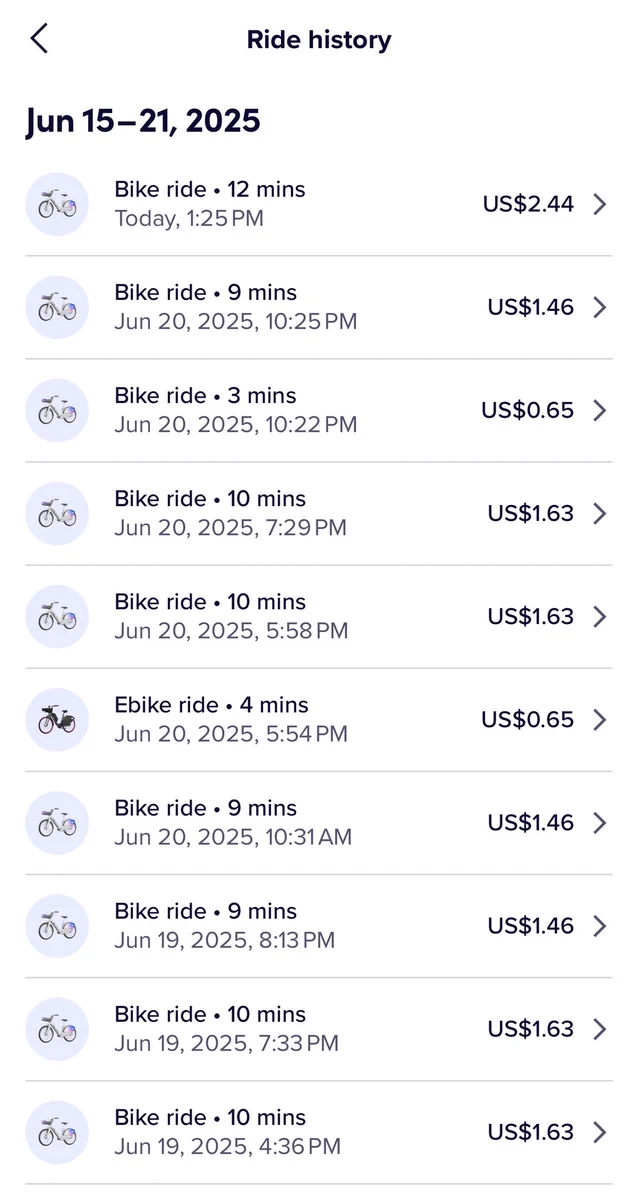View ride from Jun 19, 2025, 7:33 PM
638x1200 pixels.
pyautogui.click(x=319, y=1028)
